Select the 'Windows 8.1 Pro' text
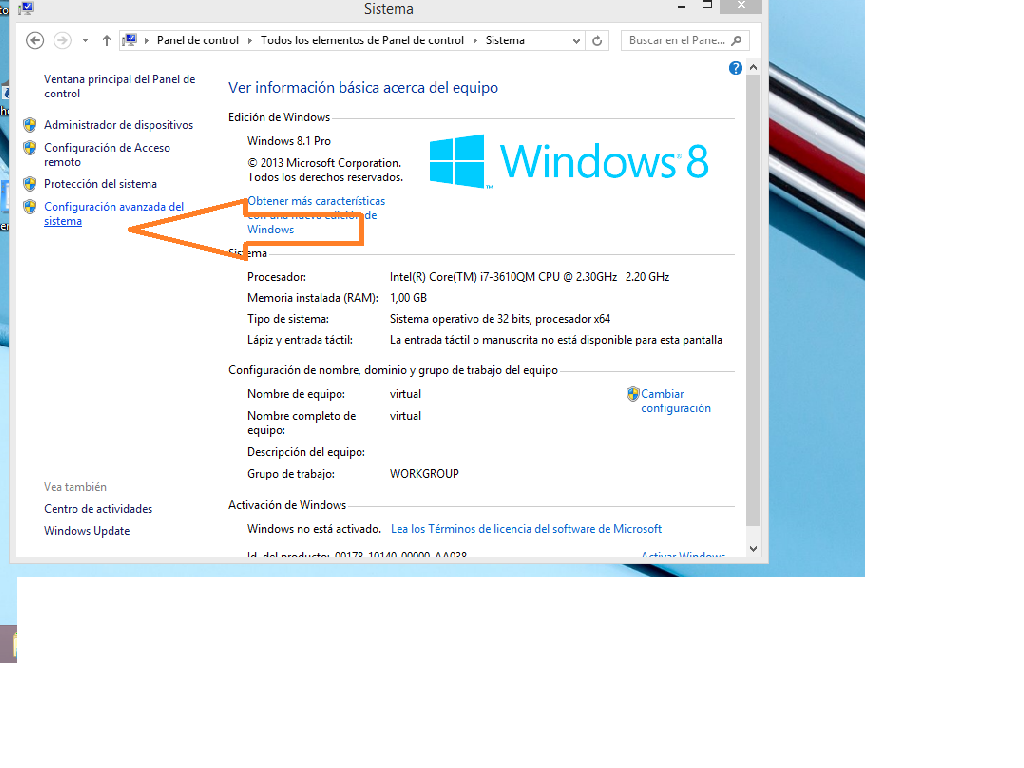This screenshot has height=768, width=1024. pyautogui.click(x=289, y=141)
